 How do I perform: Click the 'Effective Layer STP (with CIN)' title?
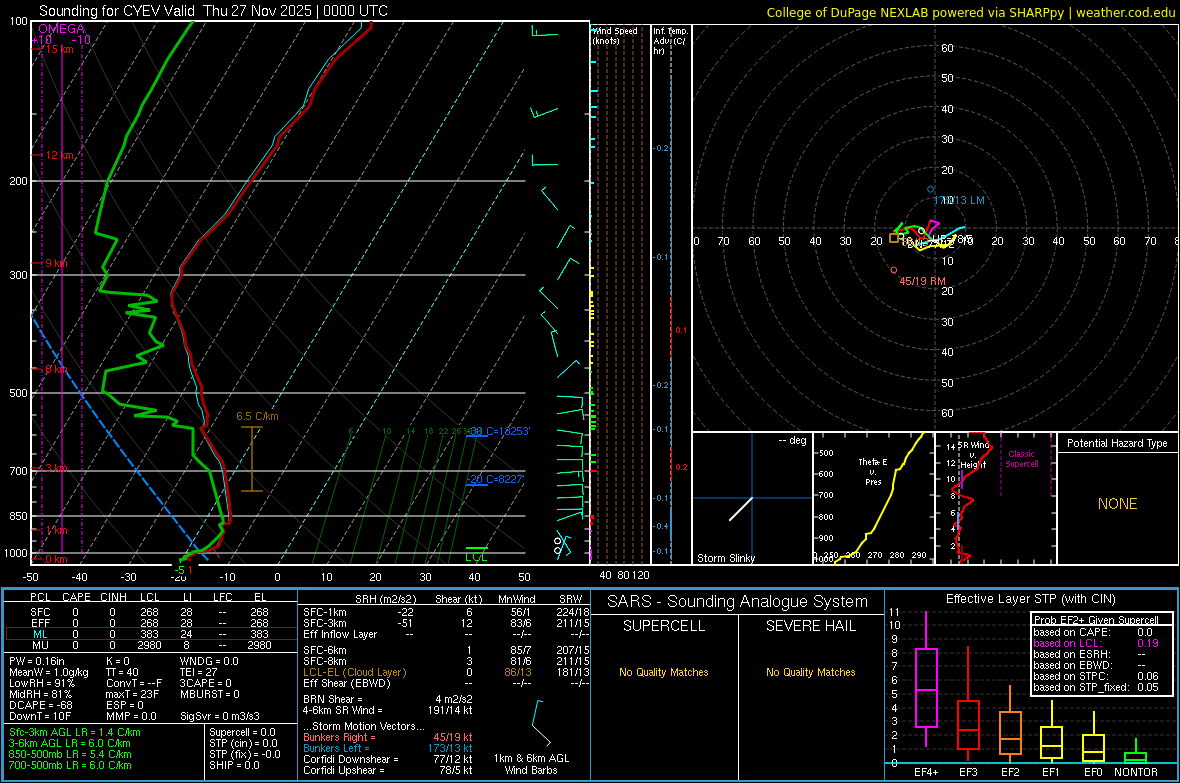[x=1030, y=599]
